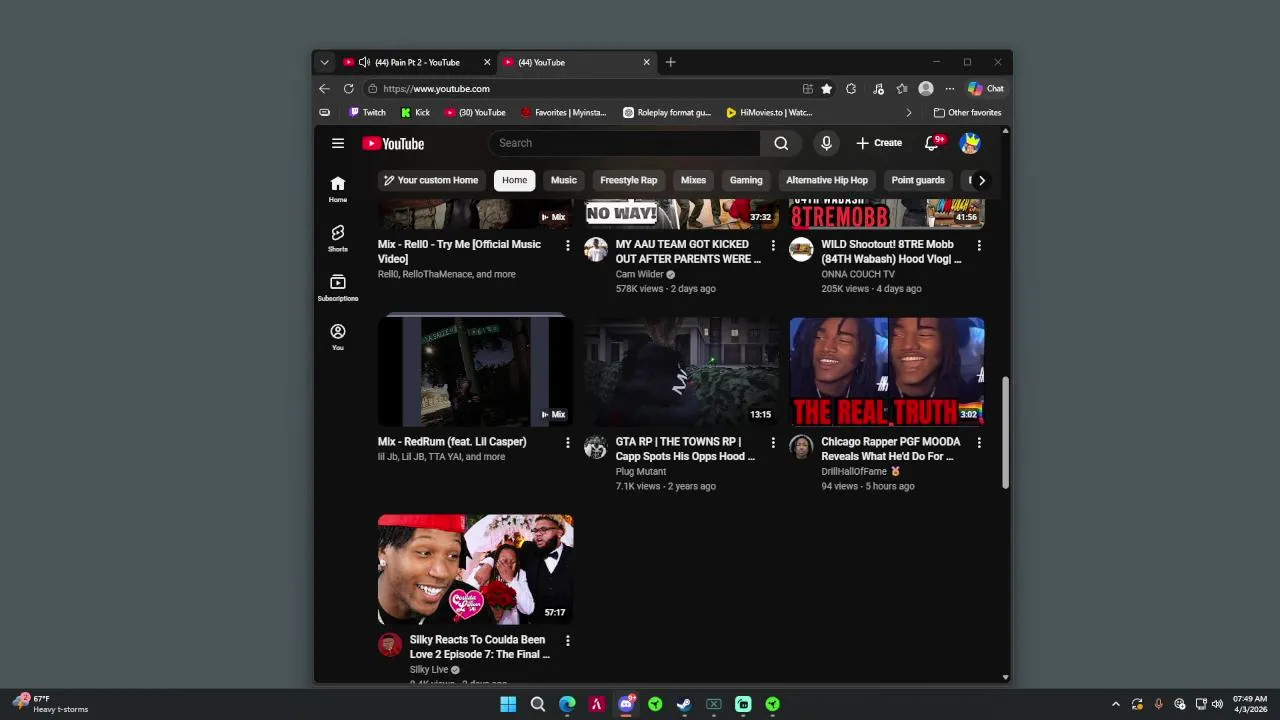The height and width of the screenshot is (720, 1280).
Task: Open HiMovies.to bookmark
Action: click(769, 113)
